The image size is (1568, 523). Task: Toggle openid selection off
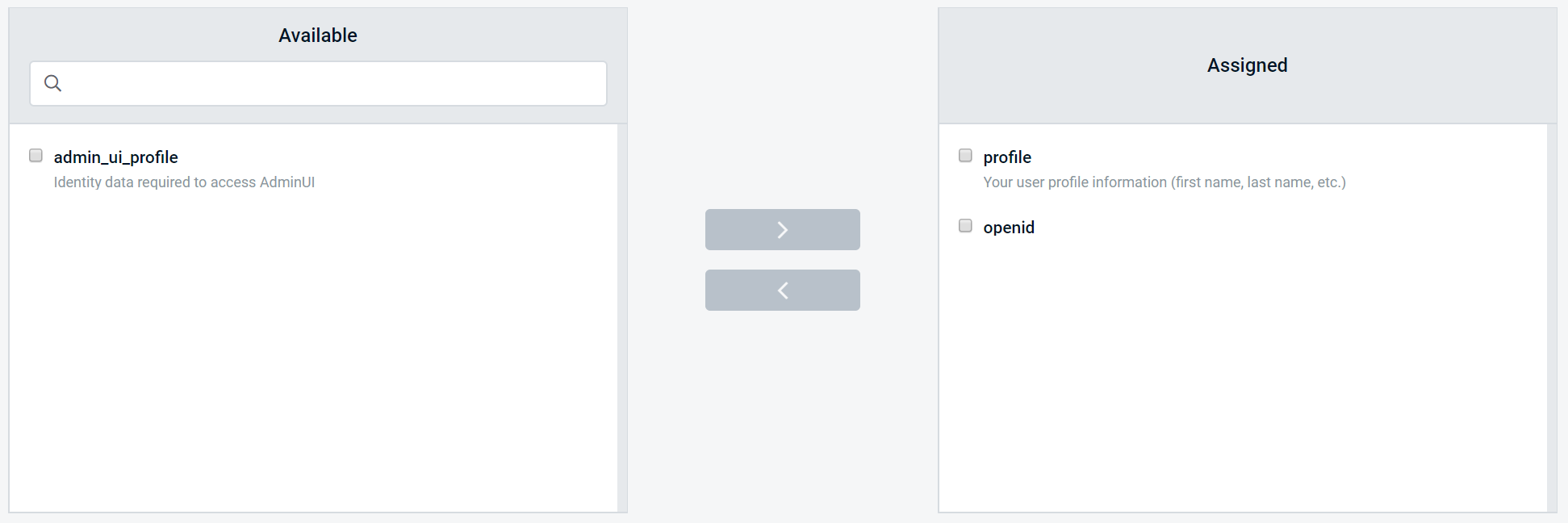coord(964,225)
